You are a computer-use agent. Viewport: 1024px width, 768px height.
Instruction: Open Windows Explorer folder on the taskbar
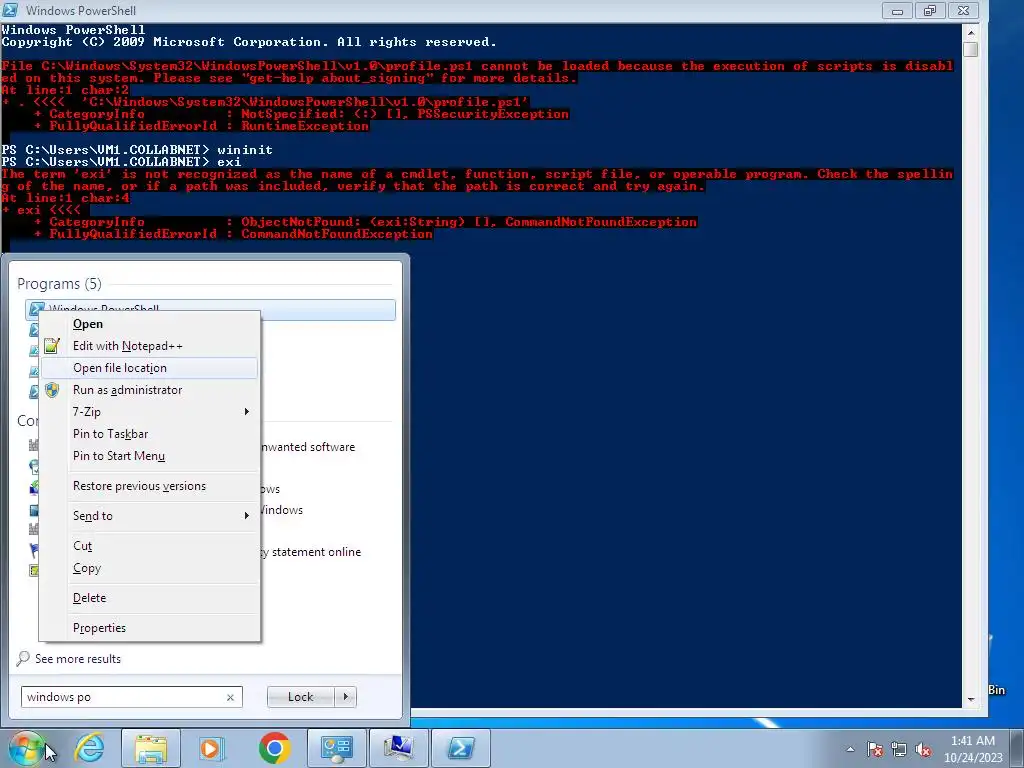151,748
